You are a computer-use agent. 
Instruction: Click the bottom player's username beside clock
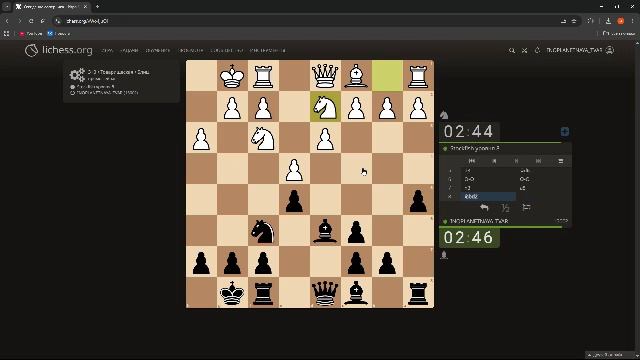(479, 221)
